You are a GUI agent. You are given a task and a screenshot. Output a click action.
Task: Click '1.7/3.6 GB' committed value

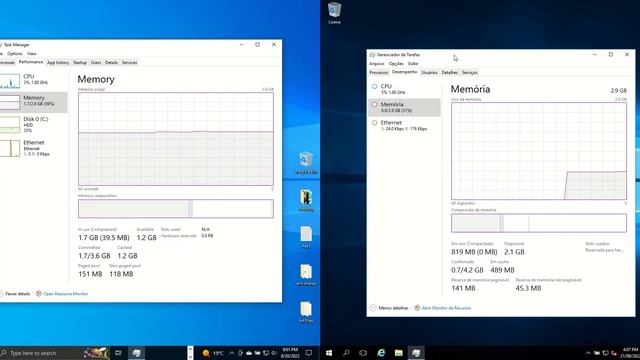(x=94, y=256)
